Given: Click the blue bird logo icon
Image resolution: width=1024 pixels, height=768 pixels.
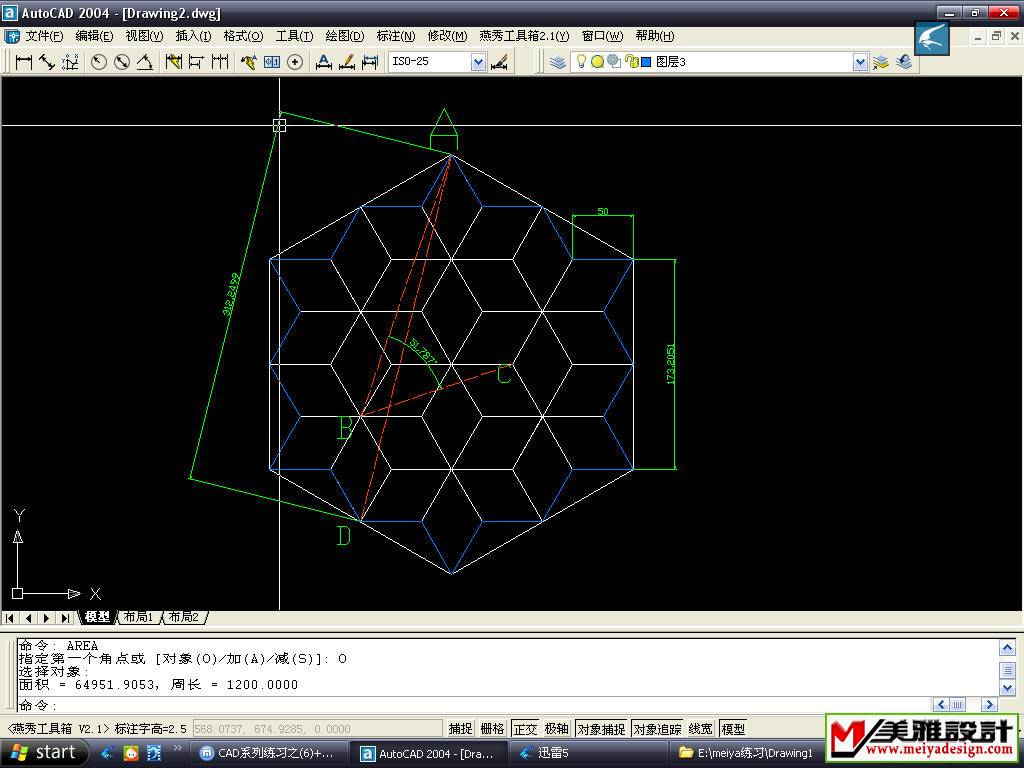Looking at the screenshot, I should tap(931, 38).
